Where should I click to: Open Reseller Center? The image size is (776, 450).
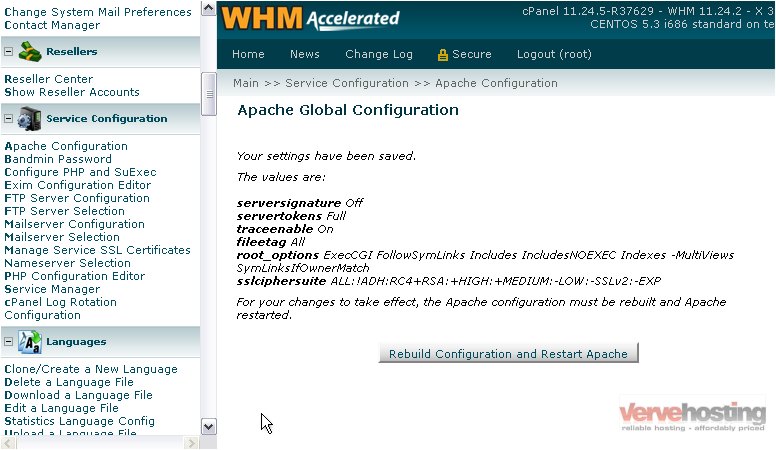pyautogui.click(x=48, y=79)
